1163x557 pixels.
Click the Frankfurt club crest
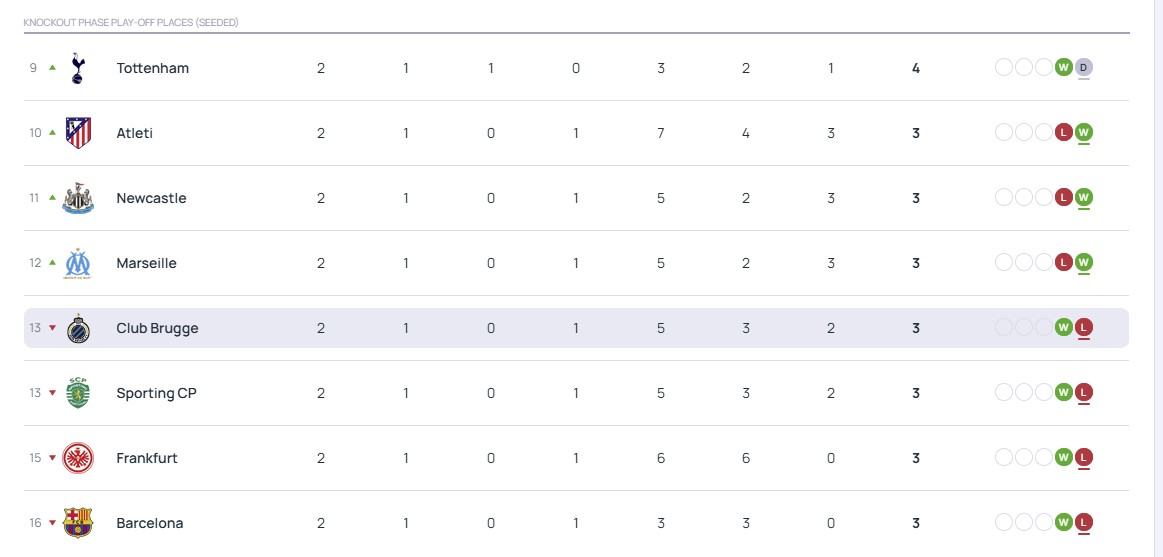tap(78, 458)
